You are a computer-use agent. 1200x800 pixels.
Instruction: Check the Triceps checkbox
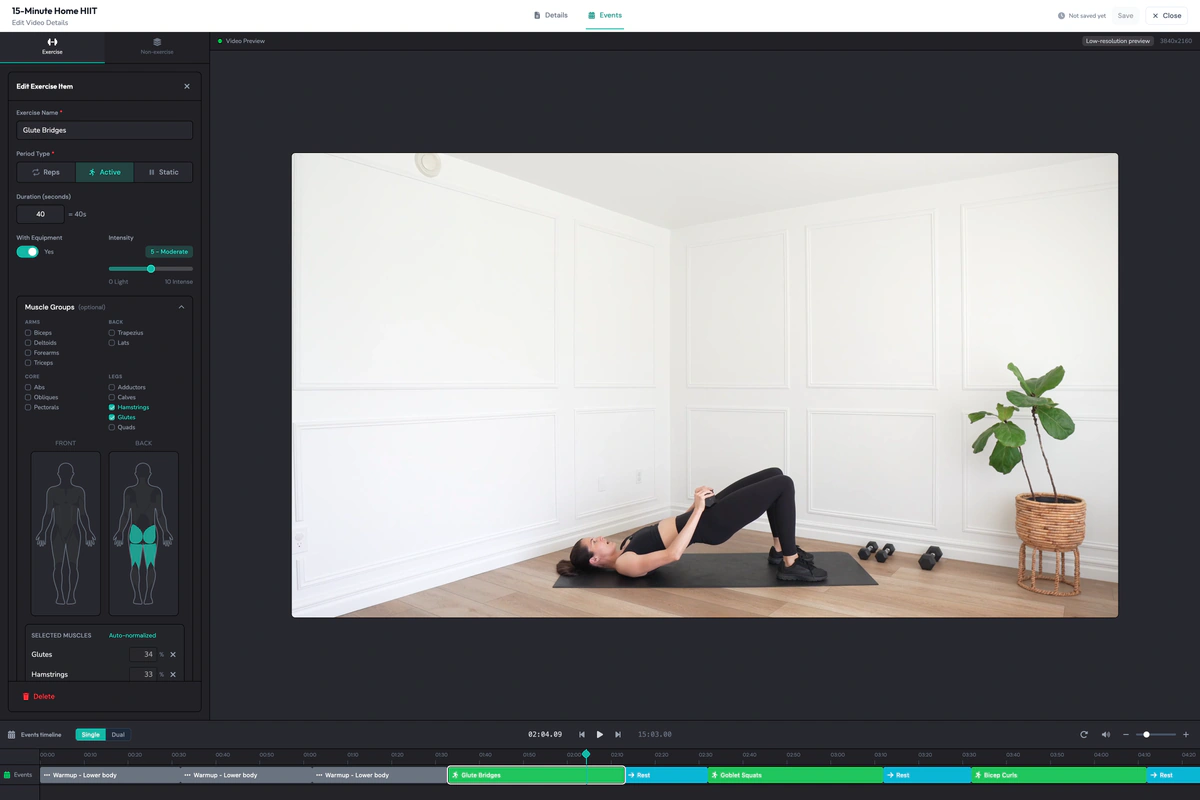[28, 363]
